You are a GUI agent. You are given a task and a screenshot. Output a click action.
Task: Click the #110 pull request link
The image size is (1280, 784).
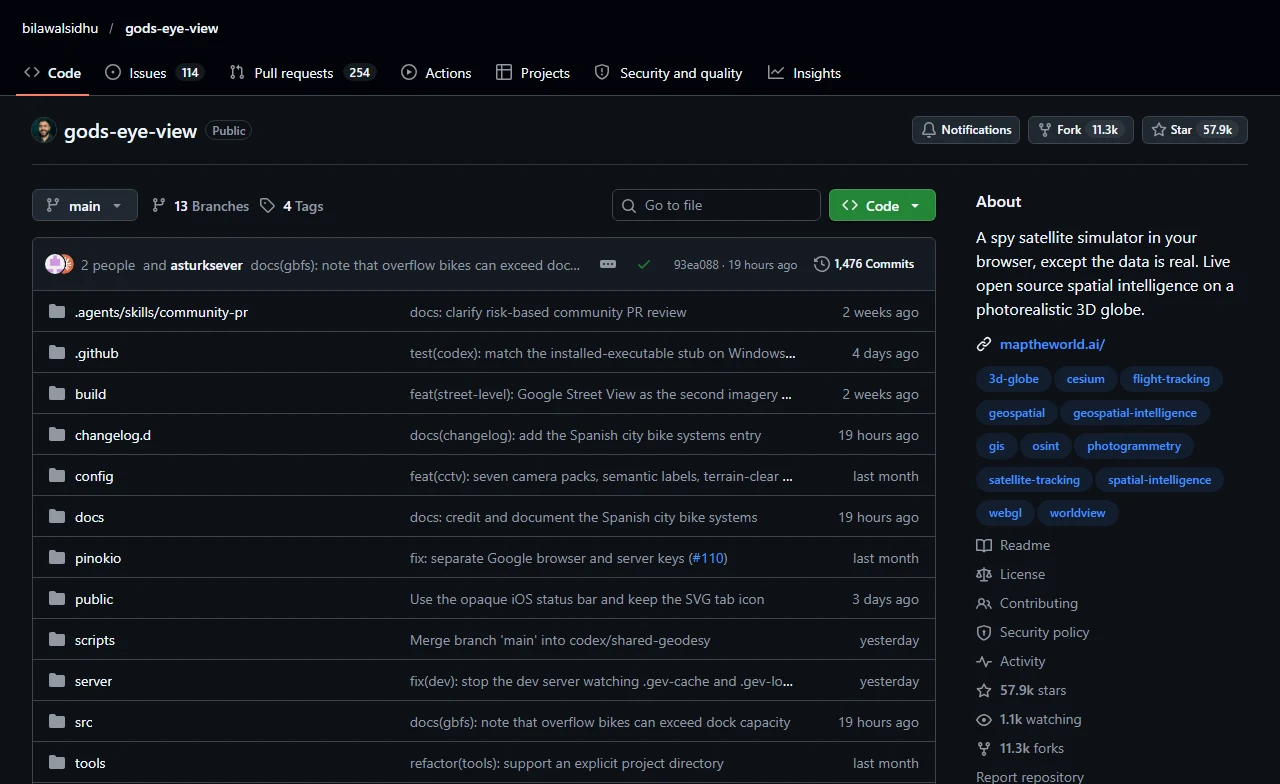click(708, 558)
